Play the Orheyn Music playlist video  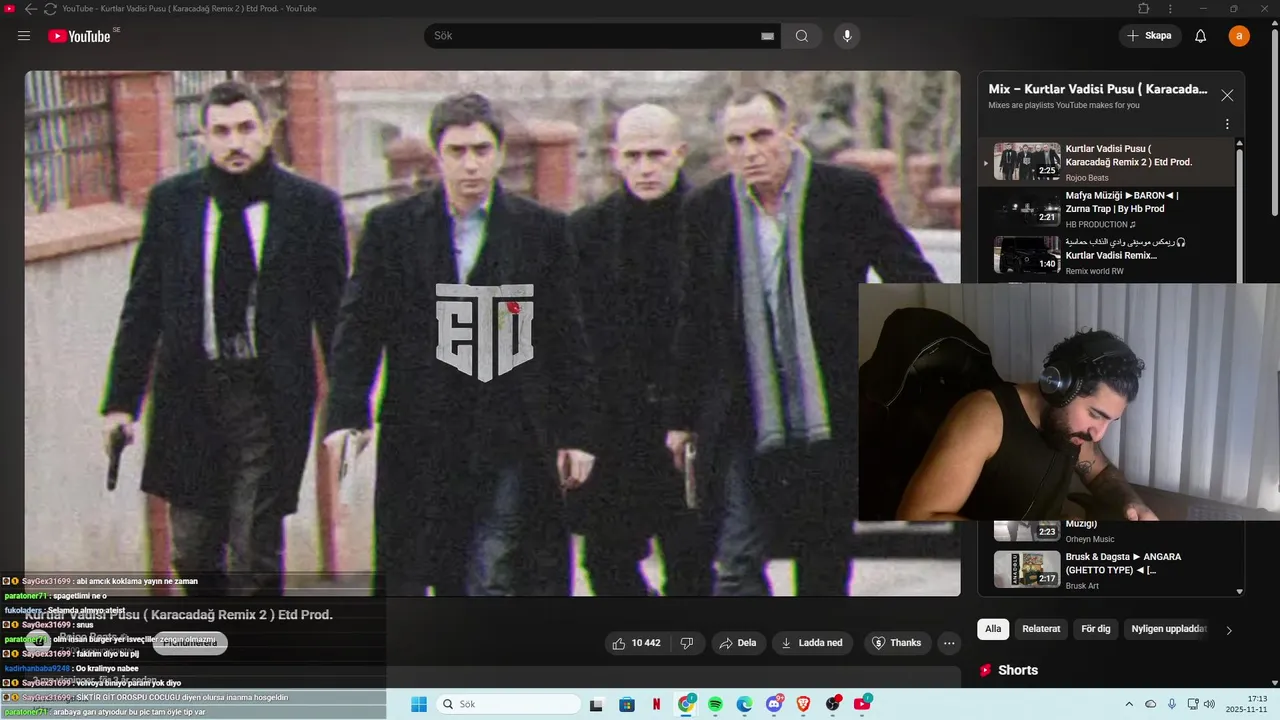1108,531
